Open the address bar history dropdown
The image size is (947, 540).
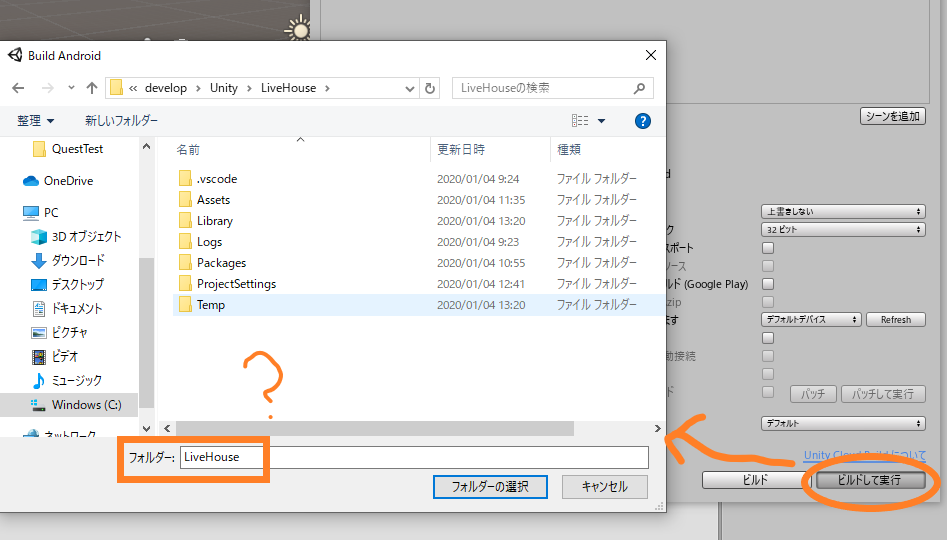[x=409, y=88]
